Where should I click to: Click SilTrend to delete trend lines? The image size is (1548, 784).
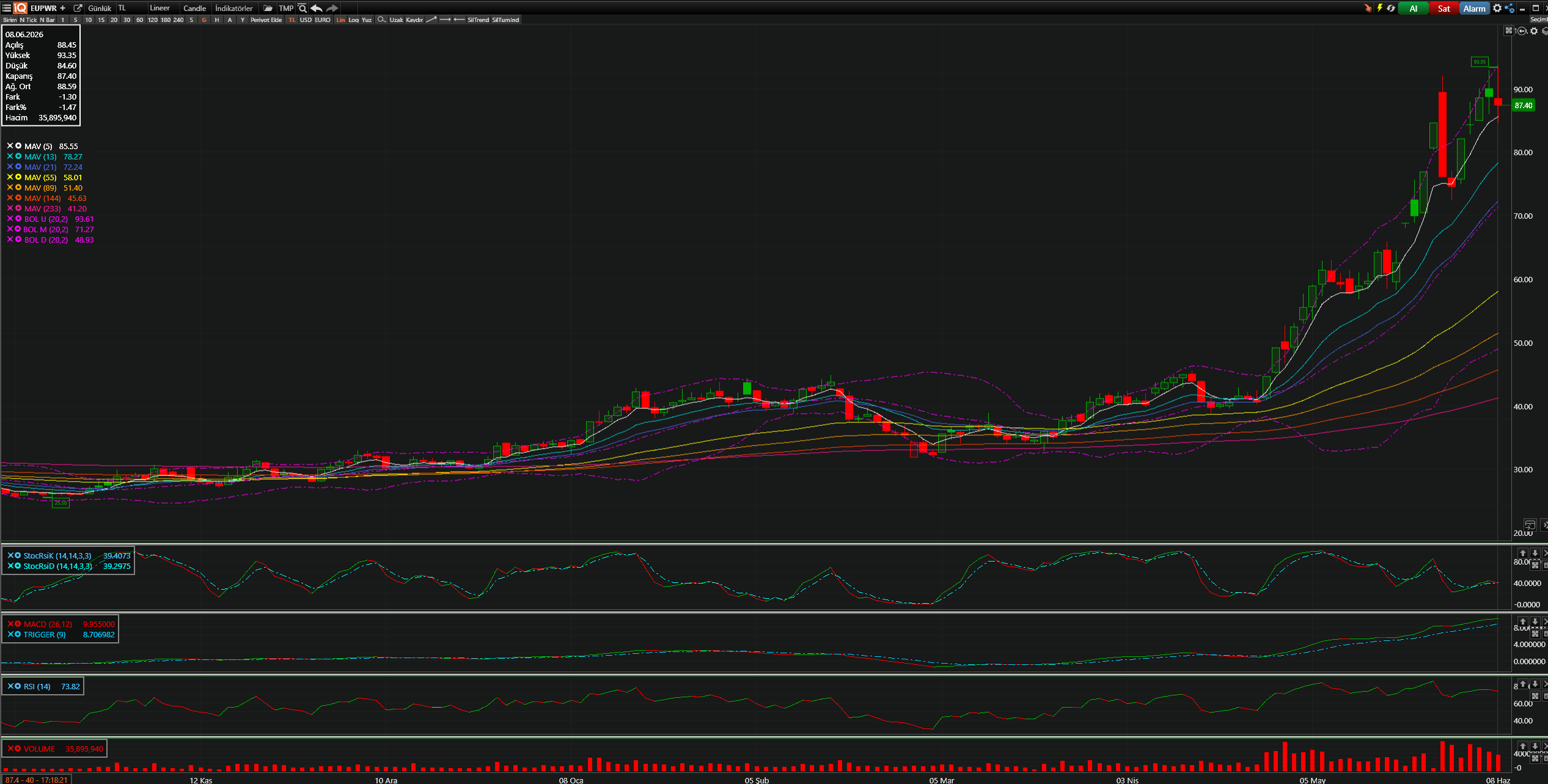[479, 20]
